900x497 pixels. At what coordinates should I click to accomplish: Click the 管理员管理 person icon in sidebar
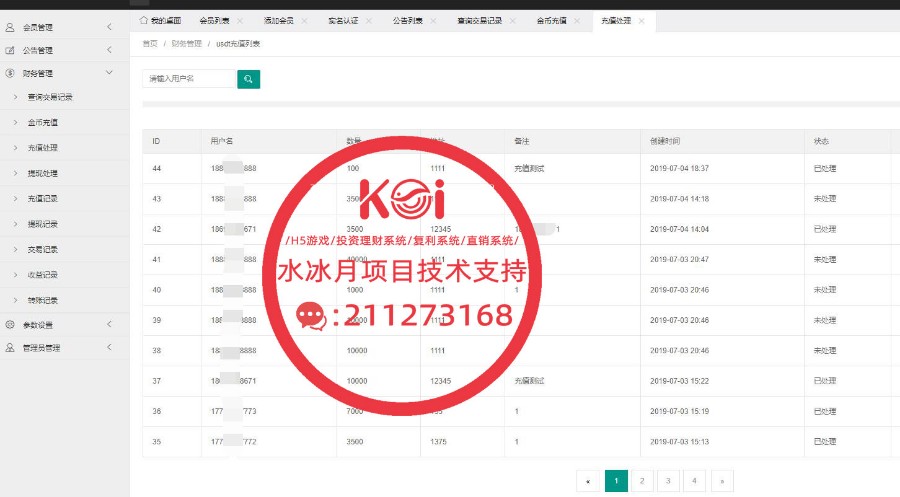pos(10,347)
